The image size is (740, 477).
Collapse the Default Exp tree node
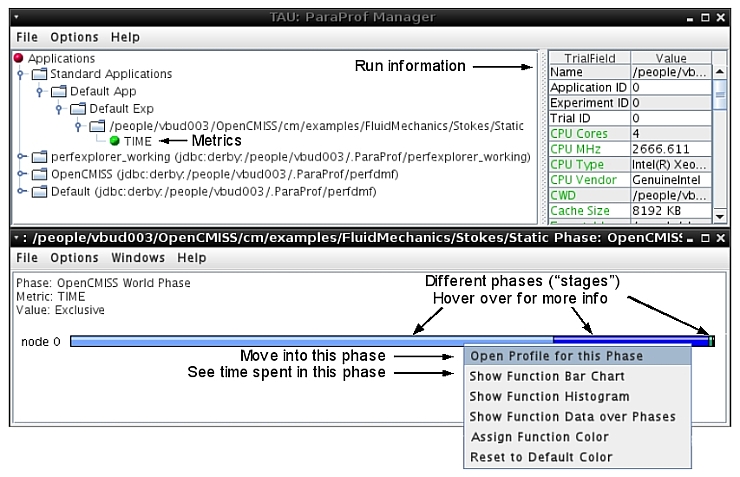[x=59, y=109]
